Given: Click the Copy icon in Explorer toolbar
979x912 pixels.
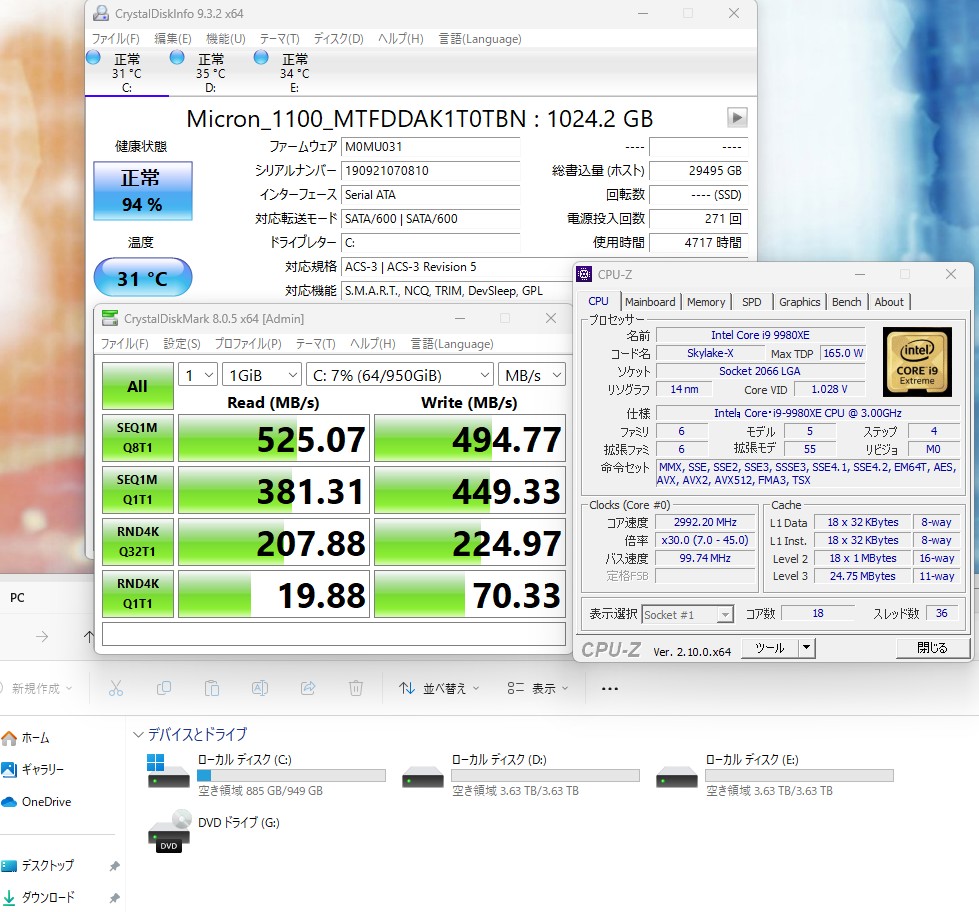Looking at the screenshot, I should (164, 688).
